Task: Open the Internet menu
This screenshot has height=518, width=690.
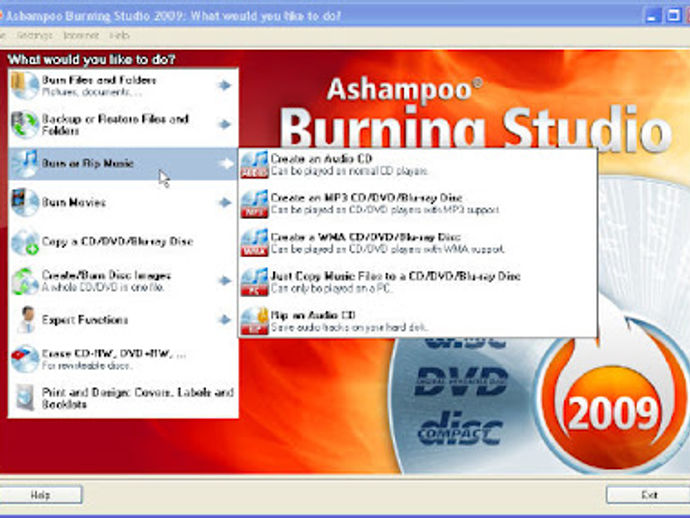Action: pos(81,35)
